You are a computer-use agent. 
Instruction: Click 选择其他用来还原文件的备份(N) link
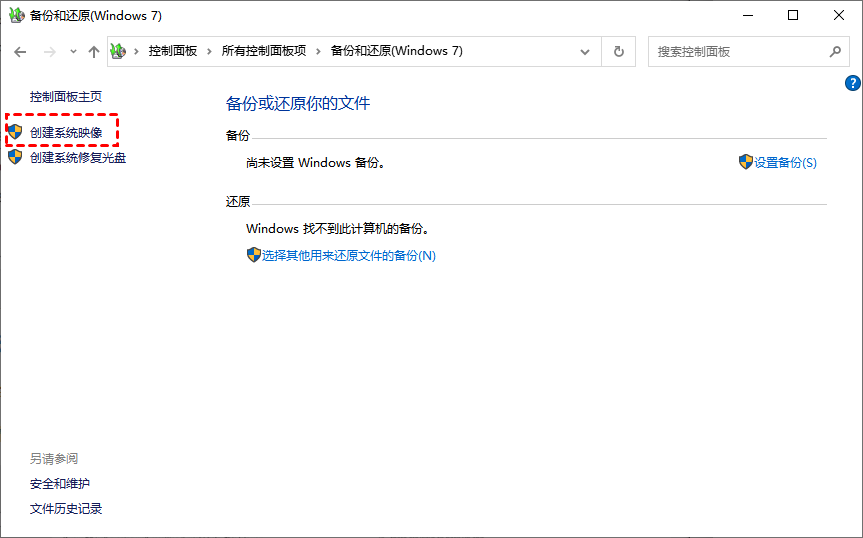(x=348, y=256)
